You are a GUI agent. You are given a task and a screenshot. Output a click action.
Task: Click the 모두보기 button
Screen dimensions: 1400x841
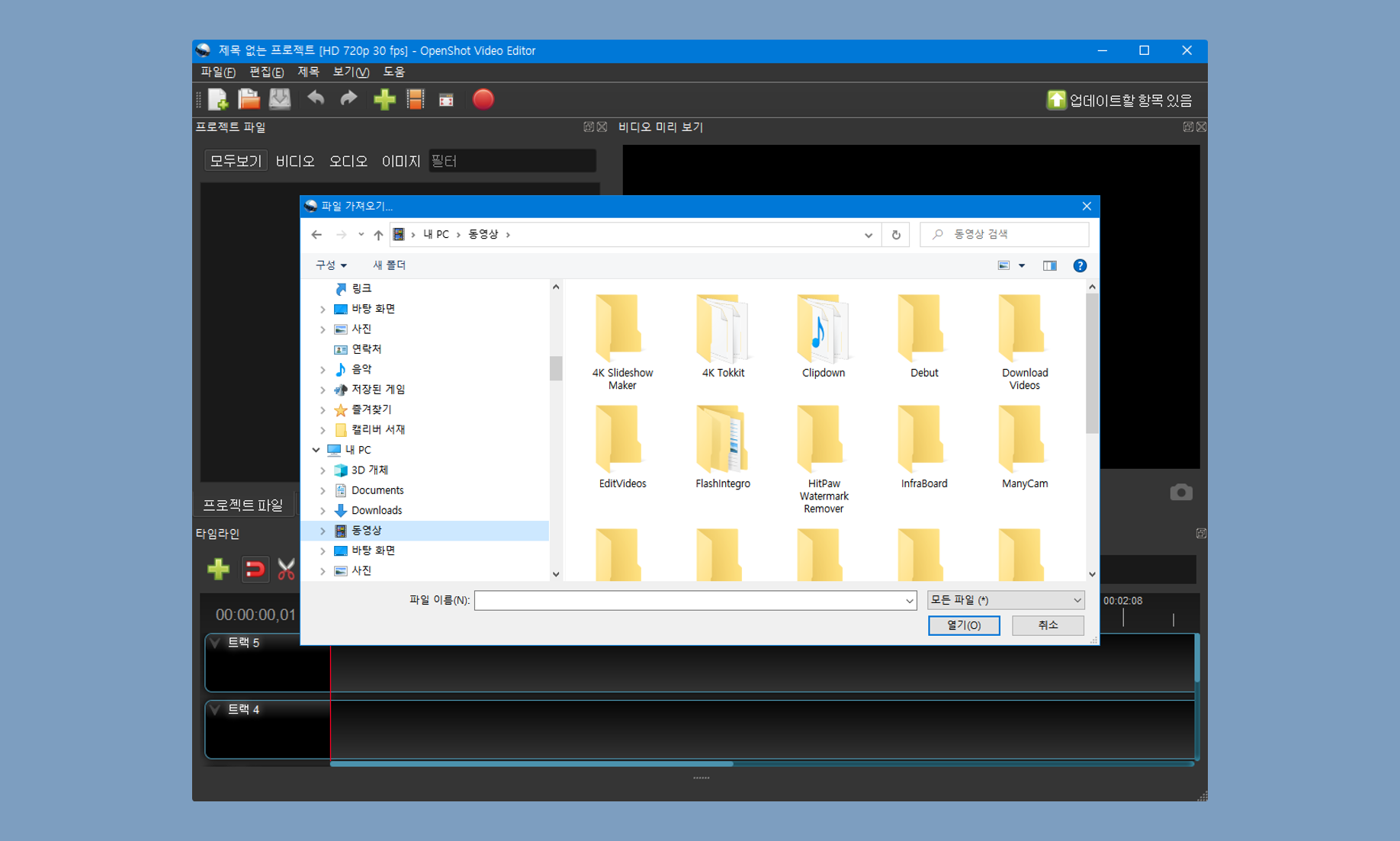pos(236,161)
